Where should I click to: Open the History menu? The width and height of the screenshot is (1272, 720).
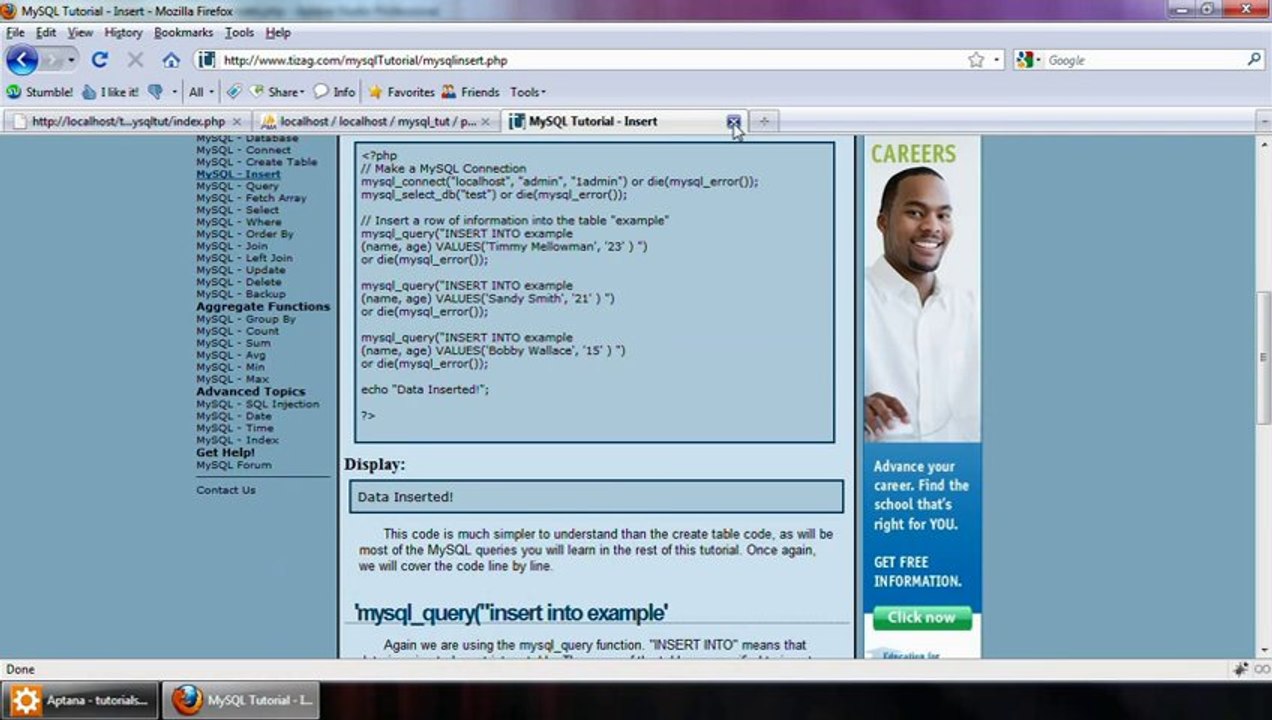[x=123, y=32]
